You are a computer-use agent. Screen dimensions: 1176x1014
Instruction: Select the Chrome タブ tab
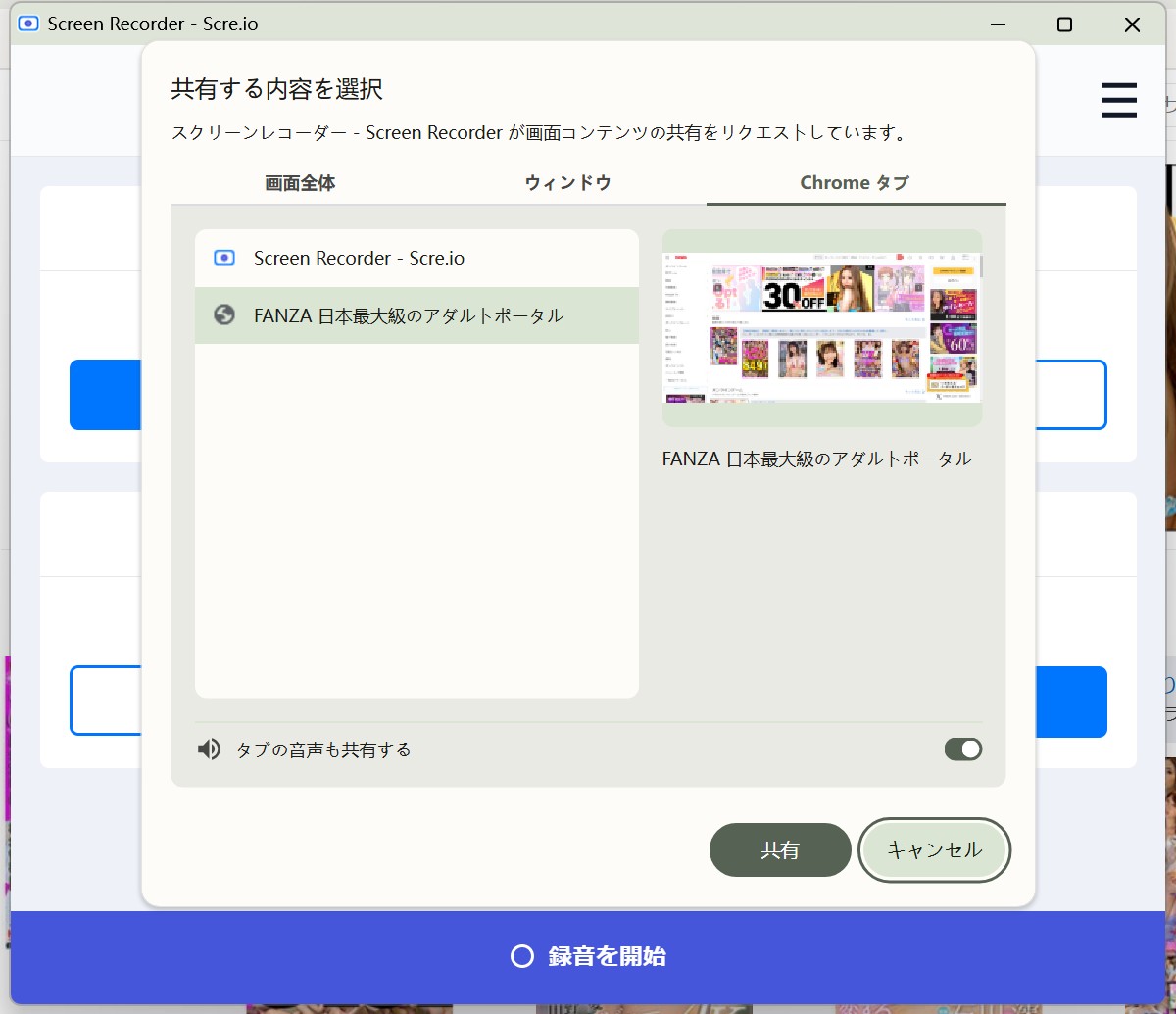[x=856, y=183]
